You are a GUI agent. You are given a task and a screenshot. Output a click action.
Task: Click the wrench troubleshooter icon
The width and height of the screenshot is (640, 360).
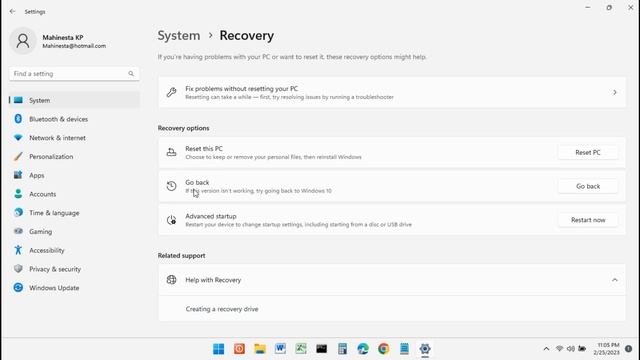tap(171, 92)
